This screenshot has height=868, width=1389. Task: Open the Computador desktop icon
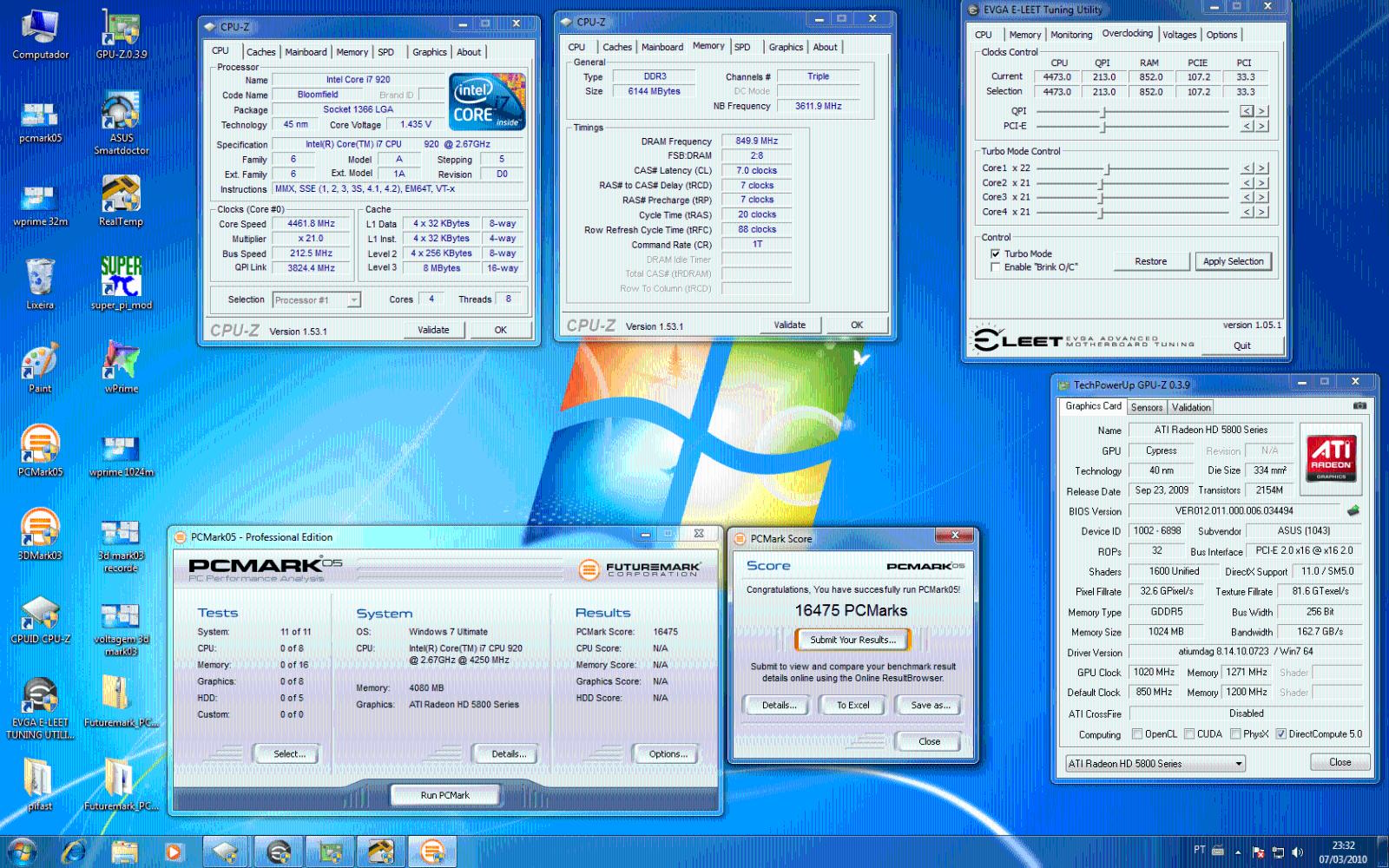40,35
